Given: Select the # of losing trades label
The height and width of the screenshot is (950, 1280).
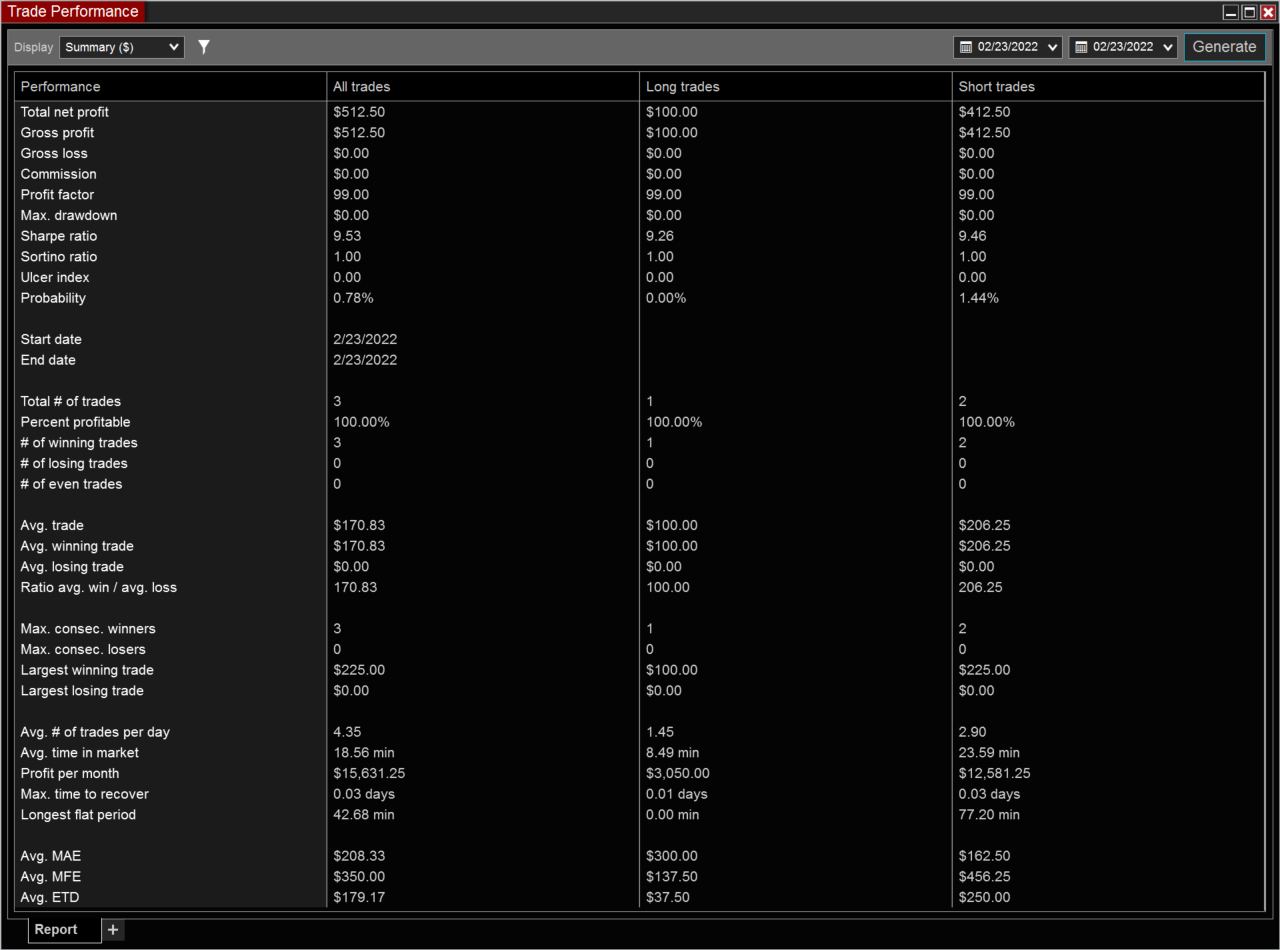Looking at the screenshot, I should tap(74, 463).
